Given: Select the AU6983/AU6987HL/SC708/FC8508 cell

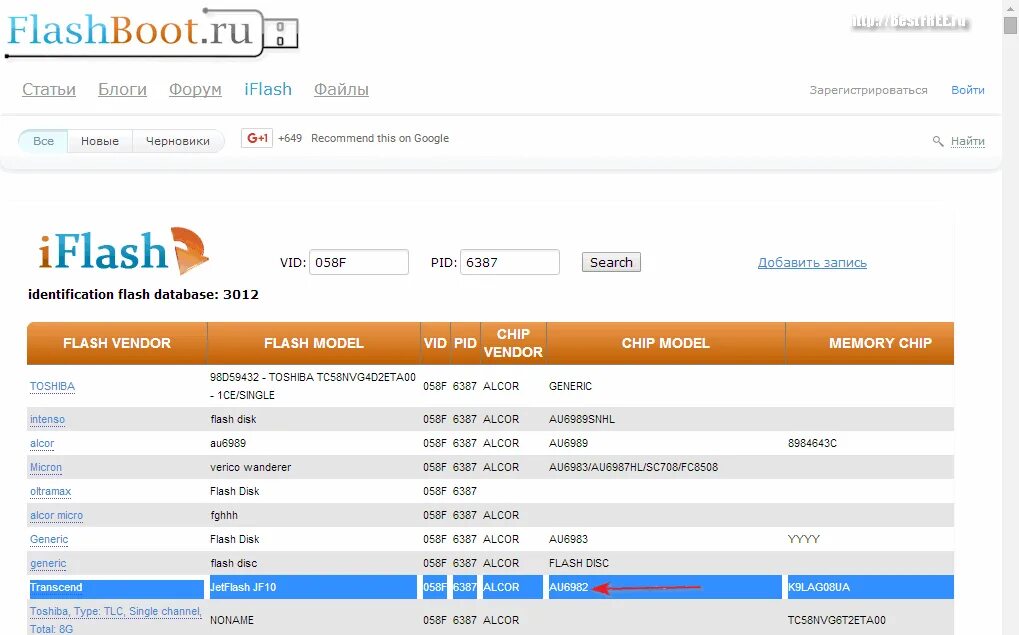Looking at the screenshot, I should pyautogui.click(x=634, y=467).
